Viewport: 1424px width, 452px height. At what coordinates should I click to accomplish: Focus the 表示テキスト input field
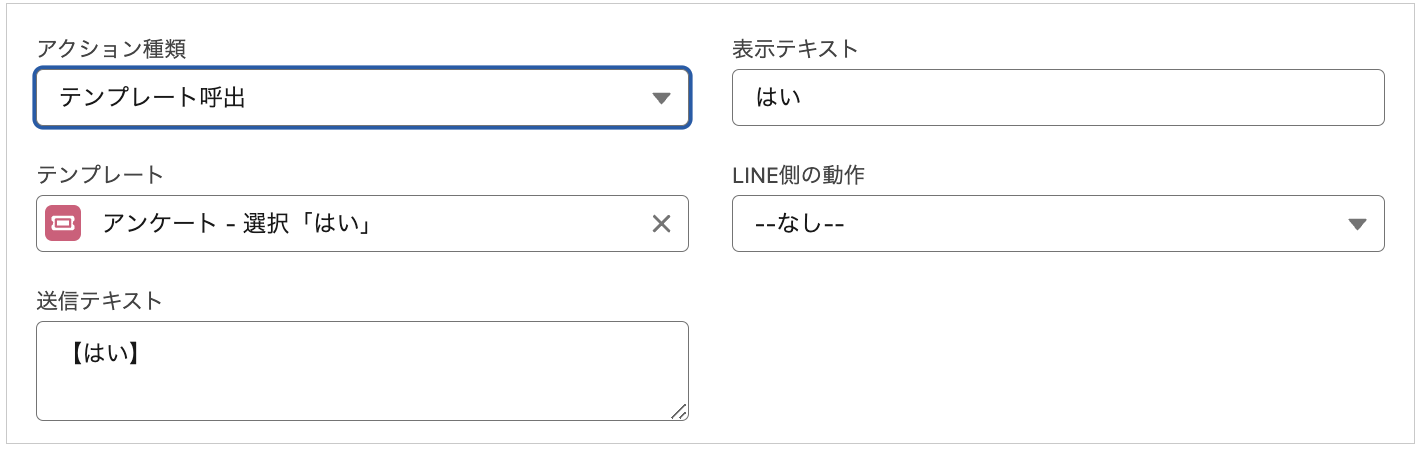1057,98
